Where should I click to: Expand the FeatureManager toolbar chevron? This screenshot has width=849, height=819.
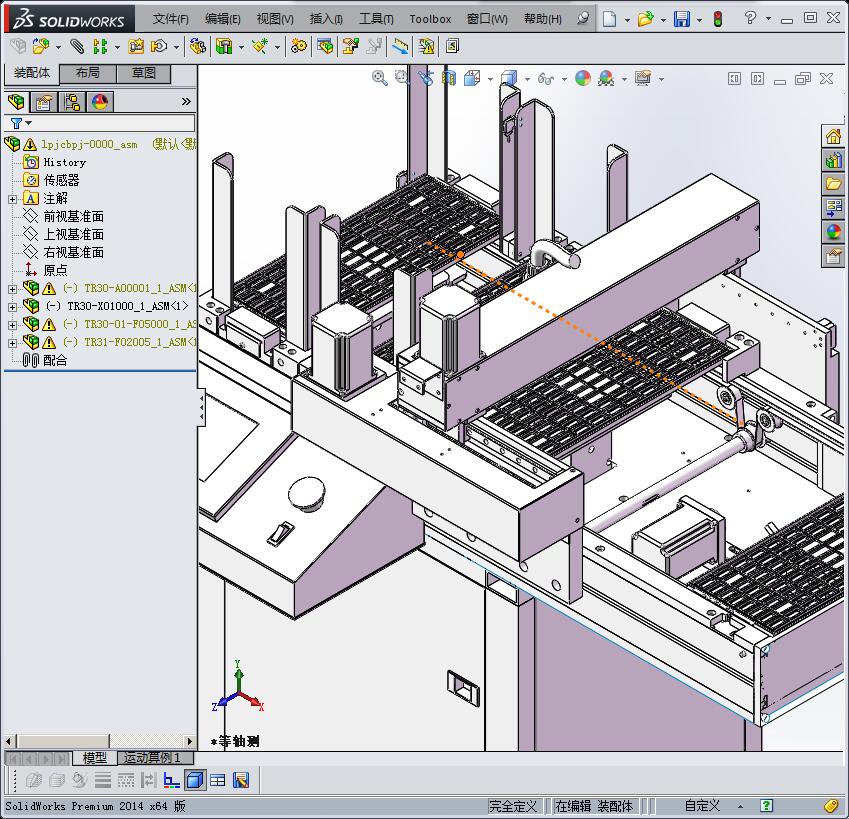[x=186, y=102]
